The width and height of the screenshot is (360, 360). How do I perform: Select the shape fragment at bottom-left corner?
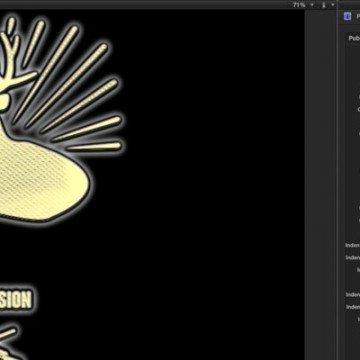(10, 354)
